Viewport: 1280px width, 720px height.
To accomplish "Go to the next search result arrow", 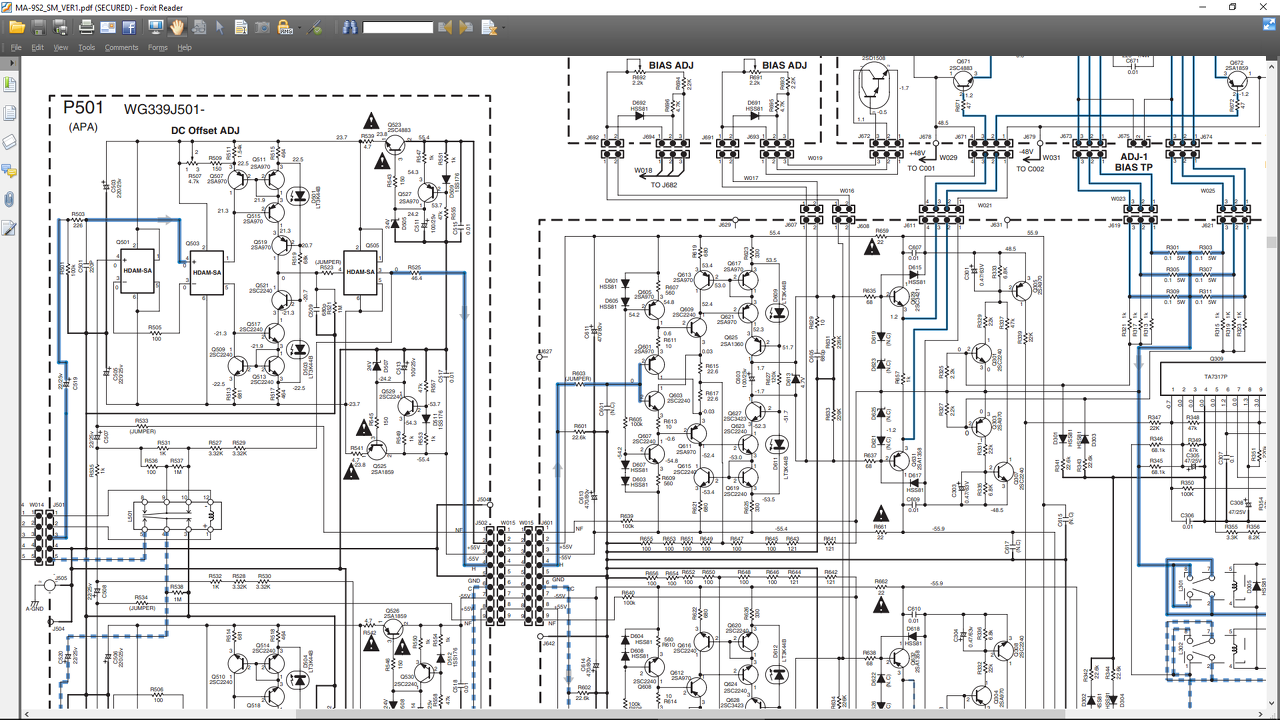I will point(466,27).
